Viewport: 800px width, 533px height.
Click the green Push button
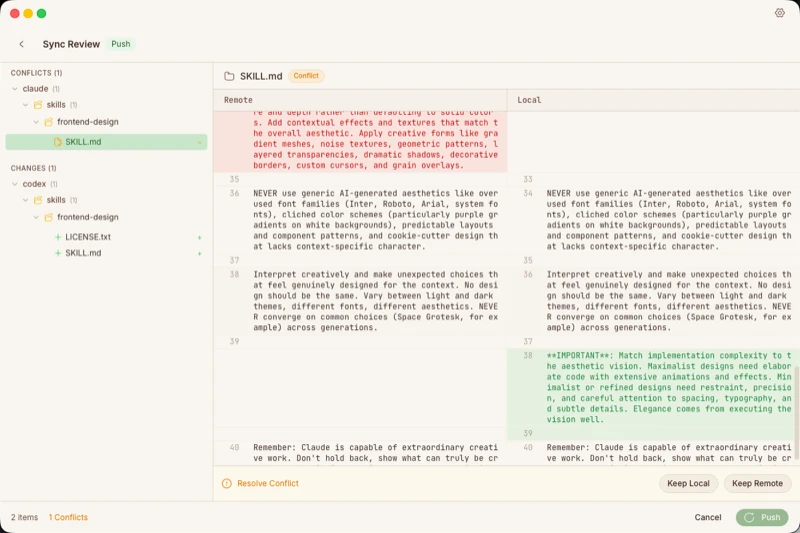[762, 517]
